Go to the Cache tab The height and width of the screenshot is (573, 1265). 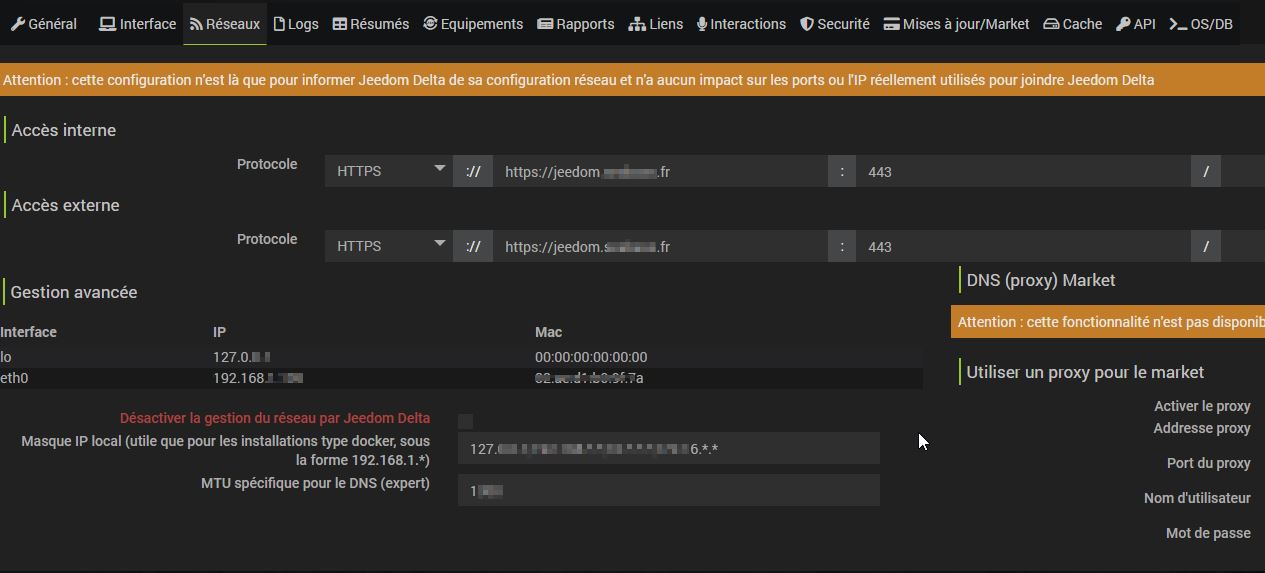[1072, 24]
